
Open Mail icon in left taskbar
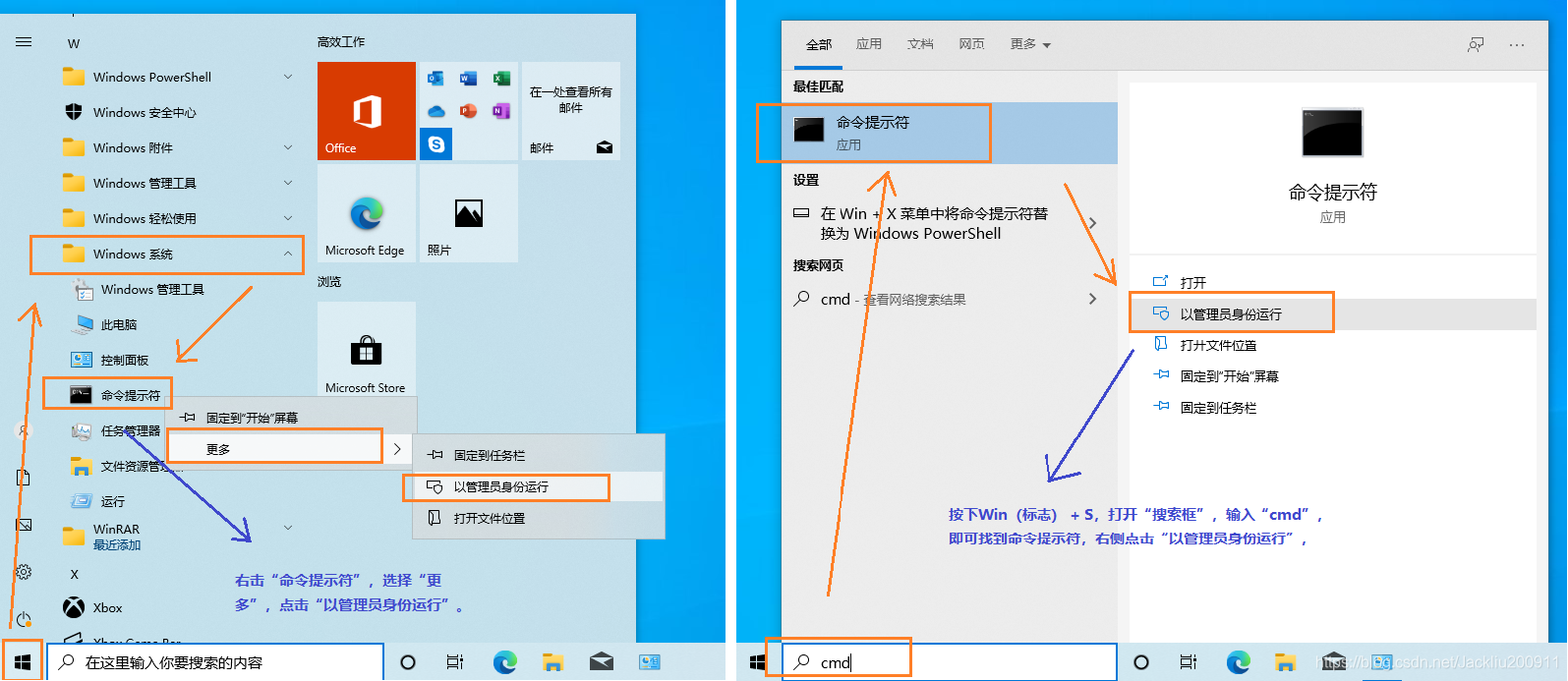point(602,662)
